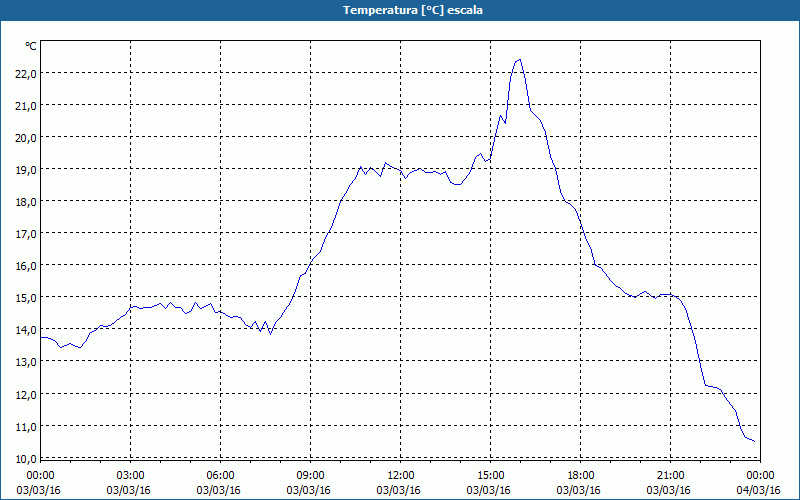800x500 pixels.
Task: Select the 21,0 y-axis label
Action: [27, 106]
